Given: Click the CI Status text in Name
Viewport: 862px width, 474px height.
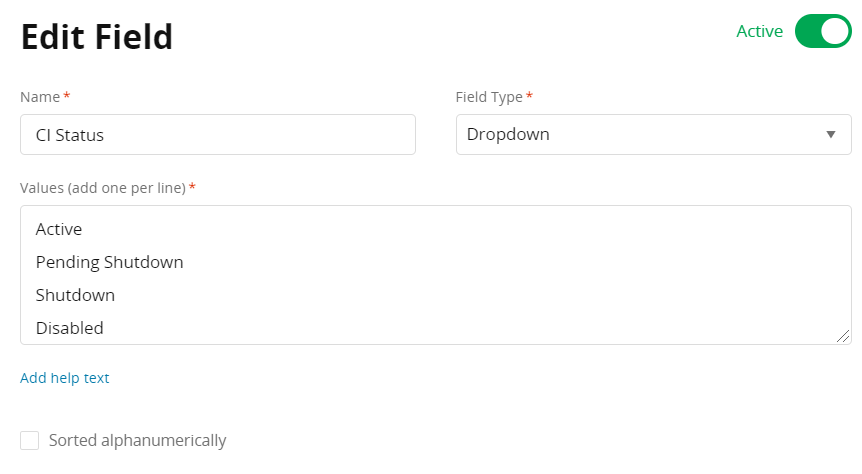Looking at the screenshot, I should 70,134.
